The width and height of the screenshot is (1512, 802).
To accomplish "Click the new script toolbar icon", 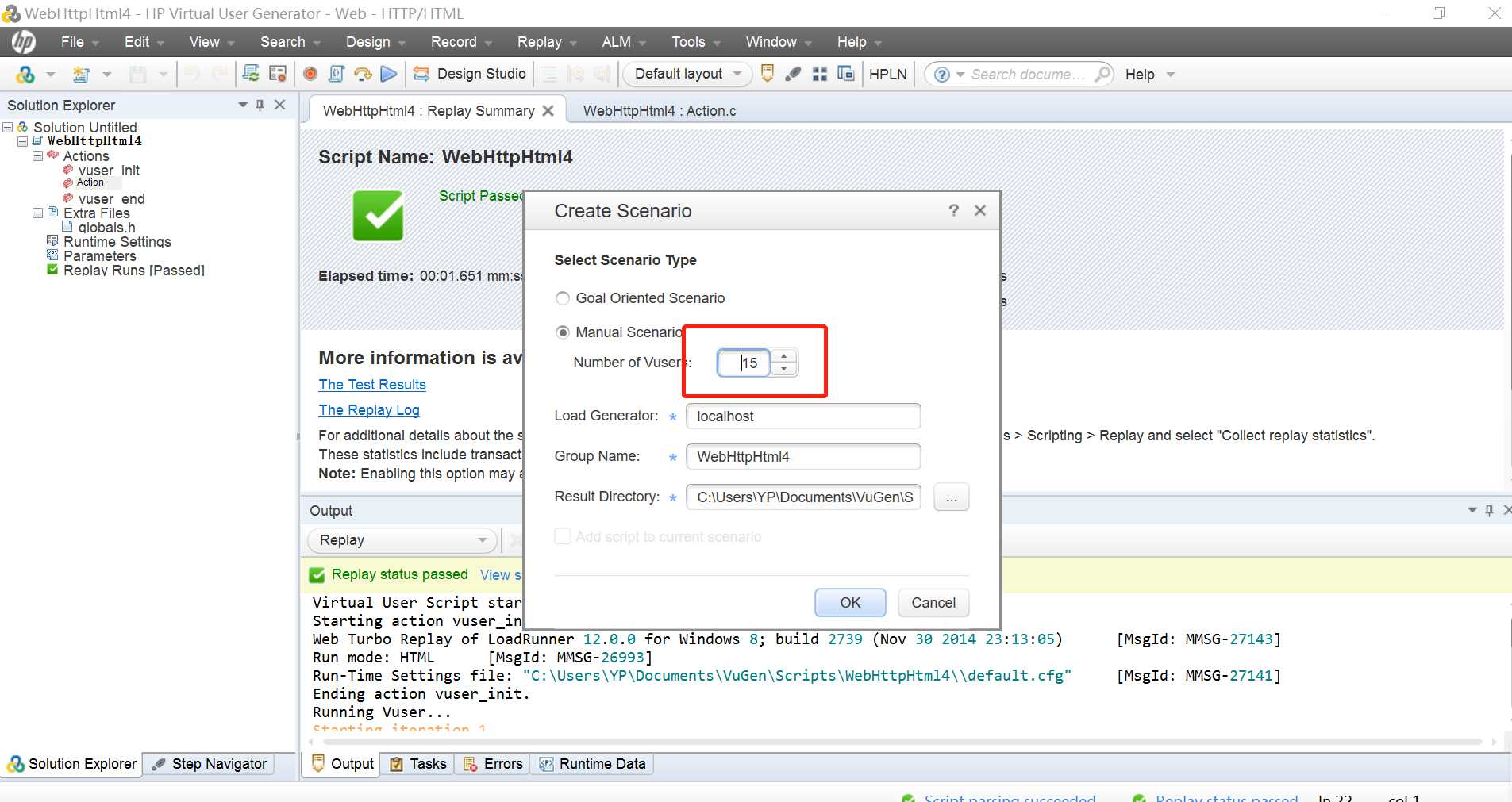I will tap(81, 74).
